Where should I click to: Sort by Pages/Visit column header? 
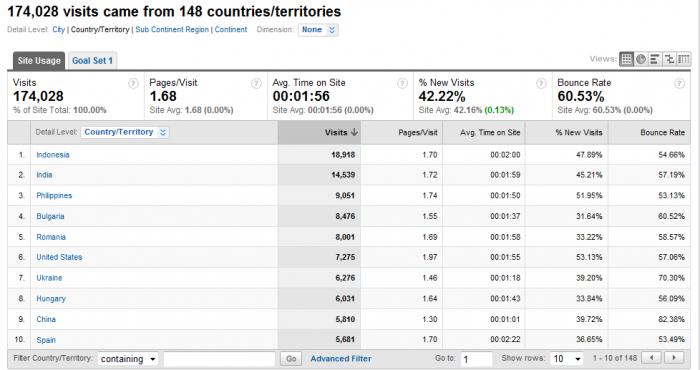pyautogui.click(x=402, y=133)
